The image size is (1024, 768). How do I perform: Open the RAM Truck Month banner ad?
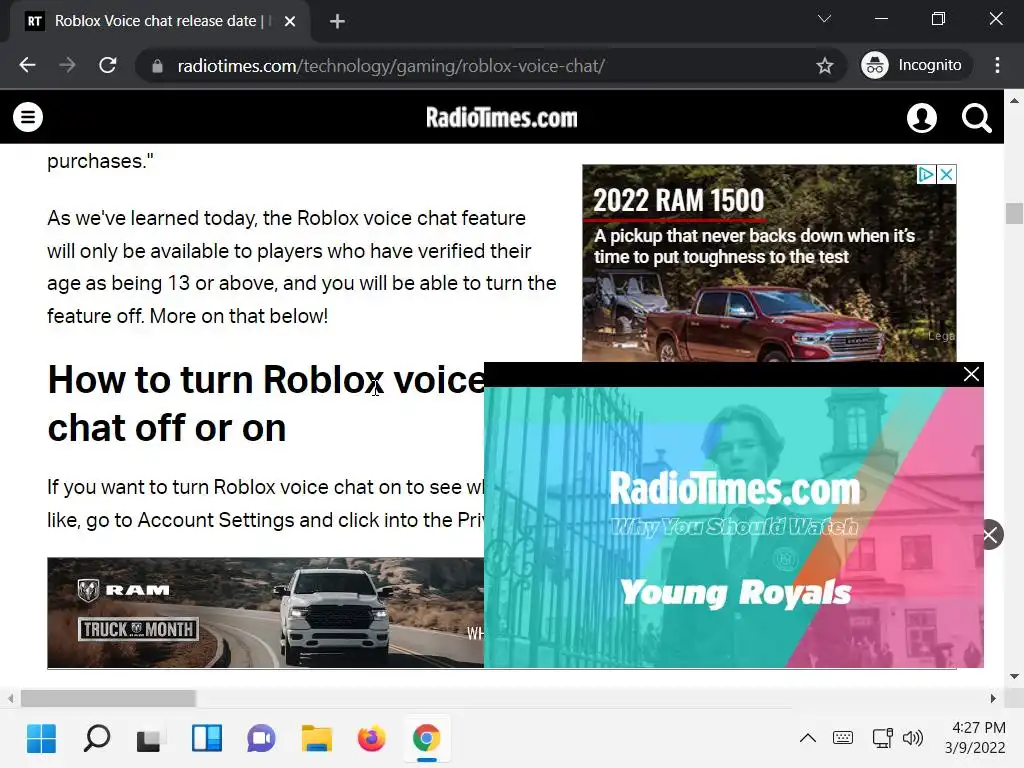point(265,613)
